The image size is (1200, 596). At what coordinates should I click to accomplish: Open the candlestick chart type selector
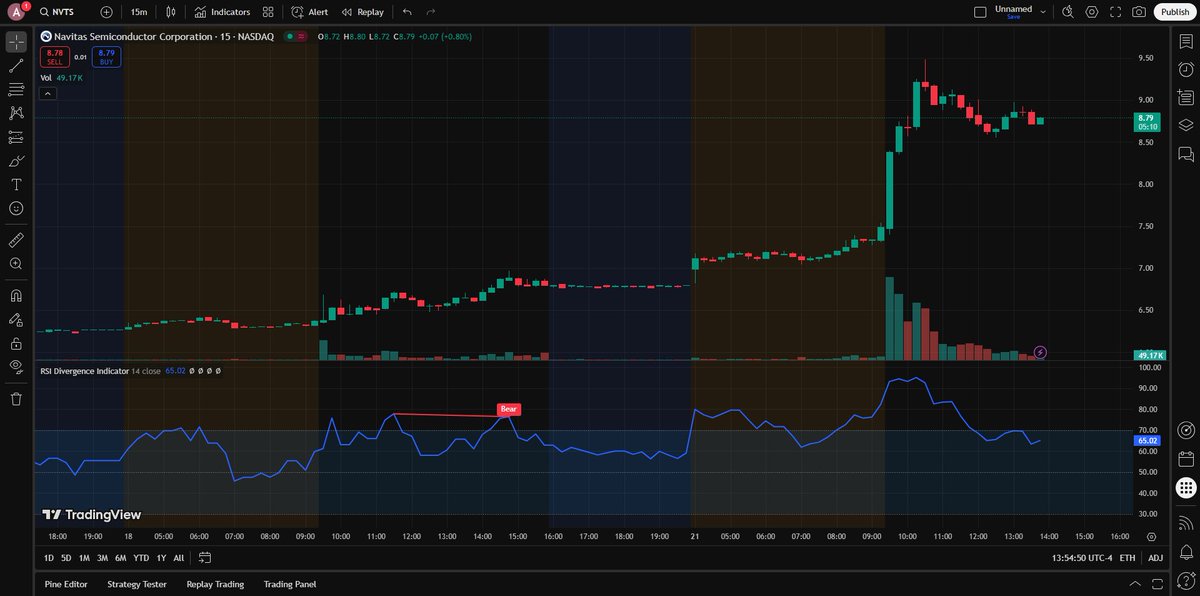171,12
